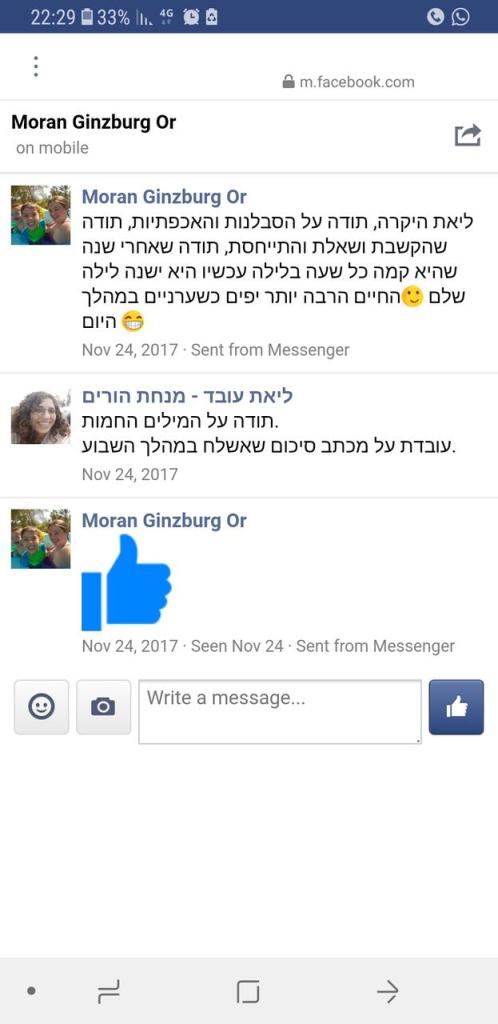Focus the Write a message field
The image size is (498, 1024).
[280, 711]
